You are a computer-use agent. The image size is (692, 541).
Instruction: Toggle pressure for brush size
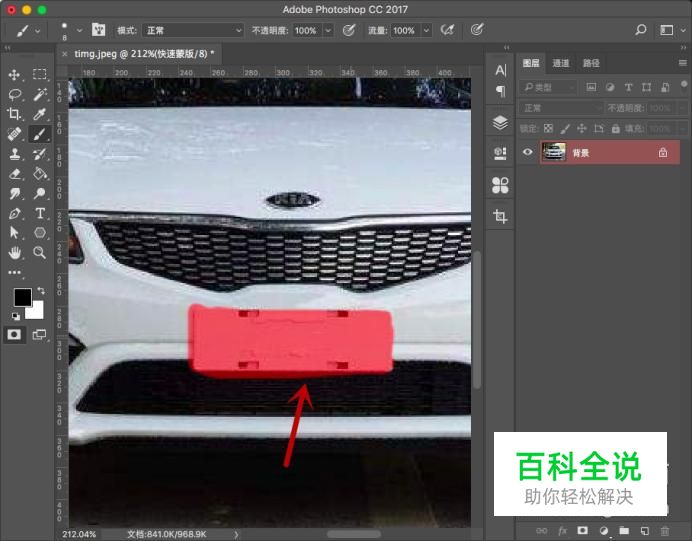pos(477,30)
